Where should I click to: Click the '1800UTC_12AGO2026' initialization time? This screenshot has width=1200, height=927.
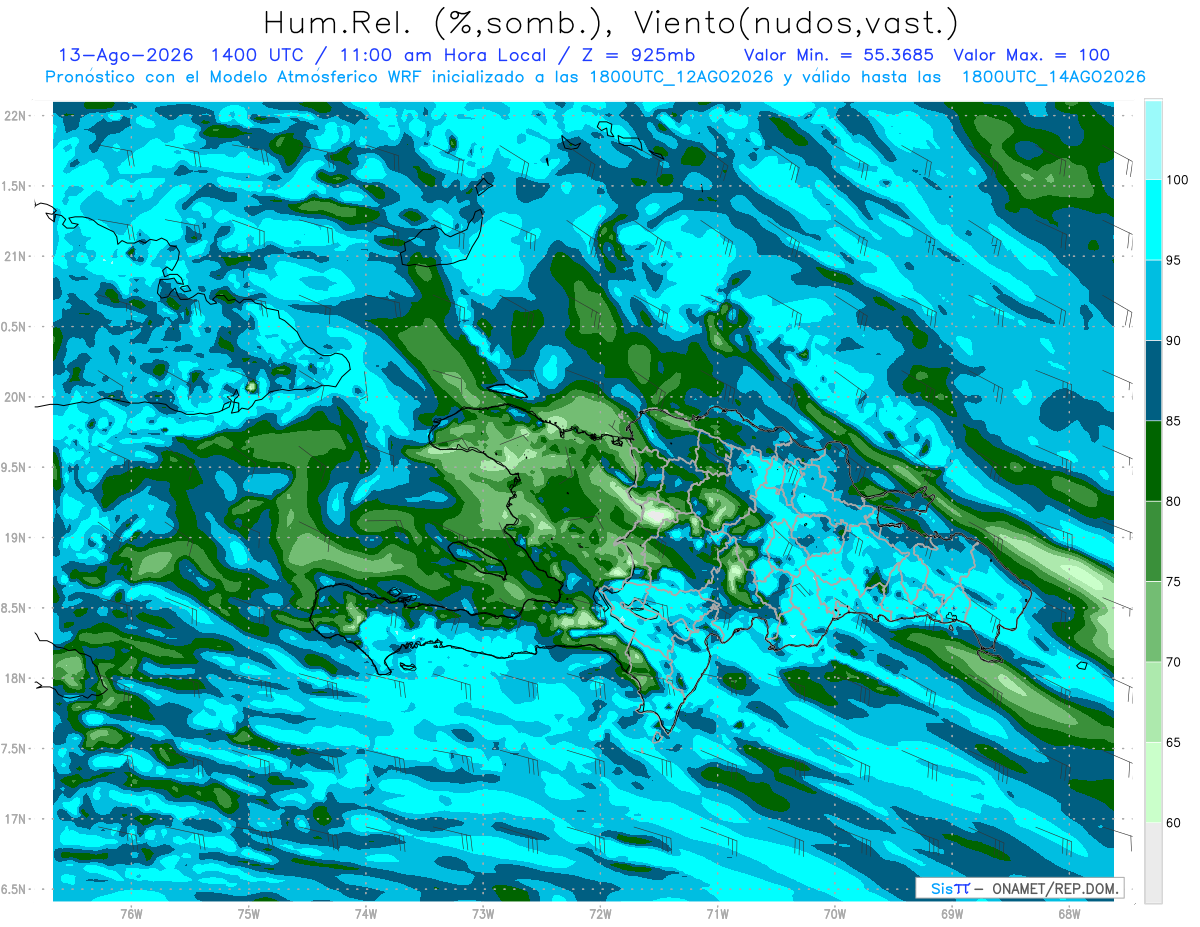[684, 77]
